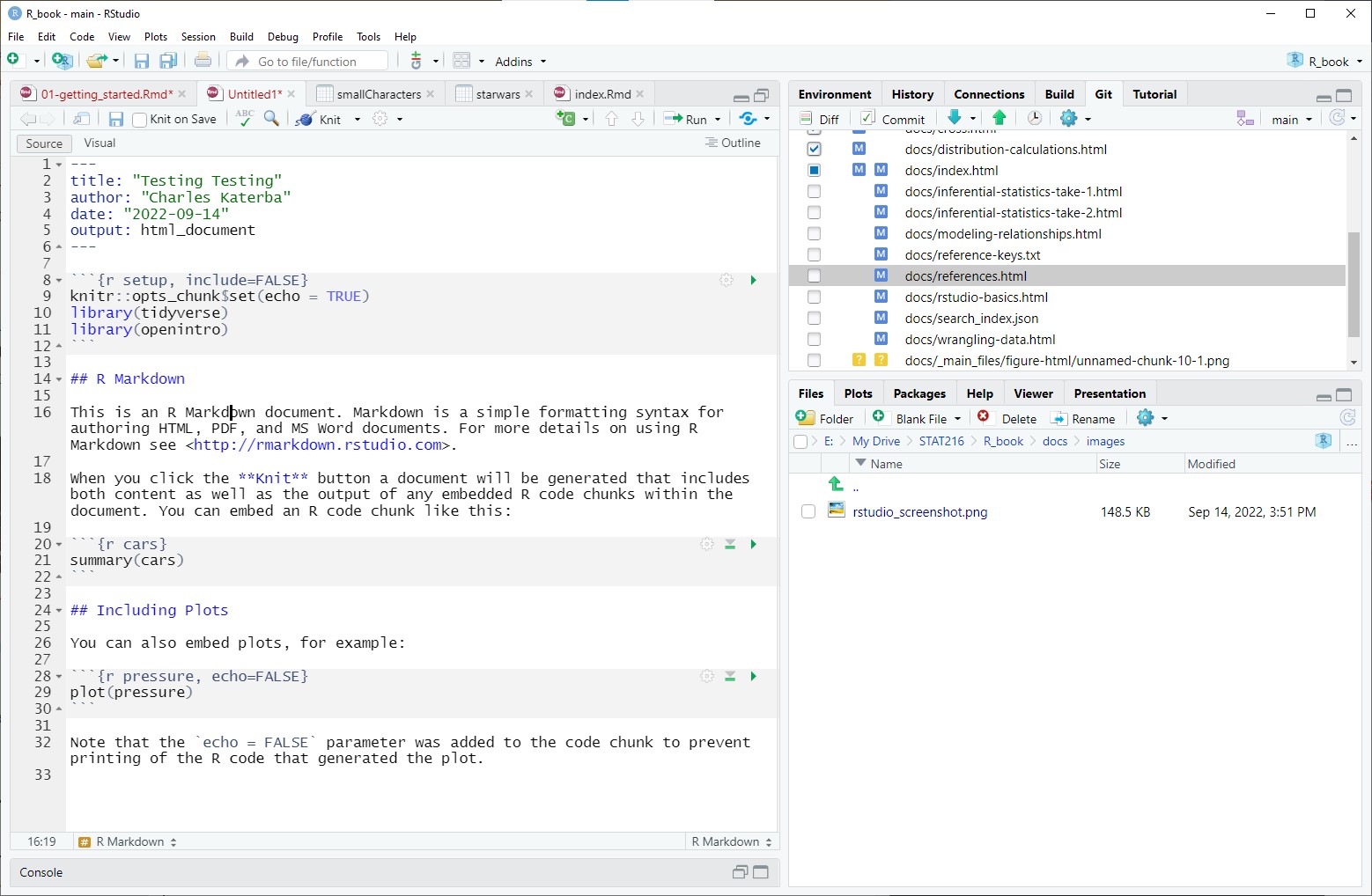1372x896 pixels.
Task: Collapse the R Markdown heading fold arrow
Action: pos(59,379)
